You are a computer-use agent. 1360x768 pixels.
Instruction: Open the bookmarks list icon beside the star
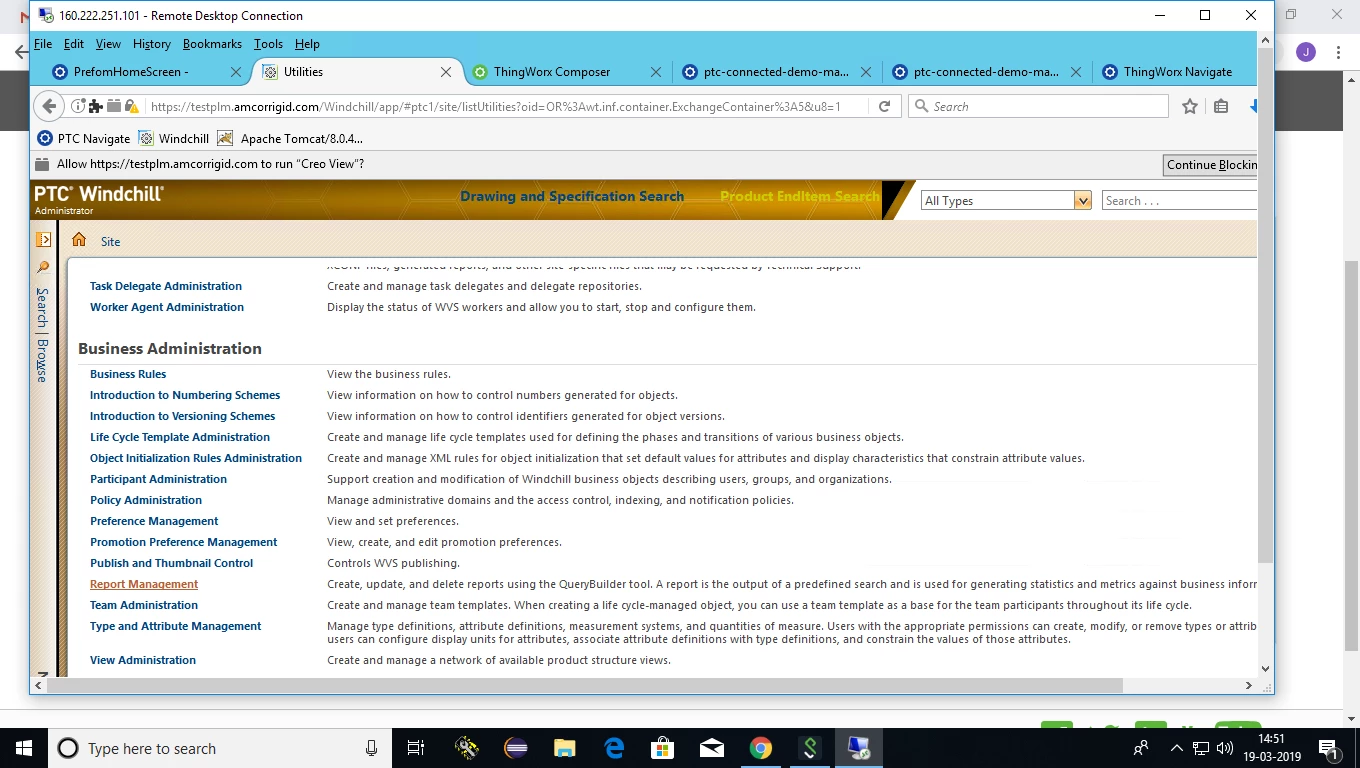[x=1221, y=106]
